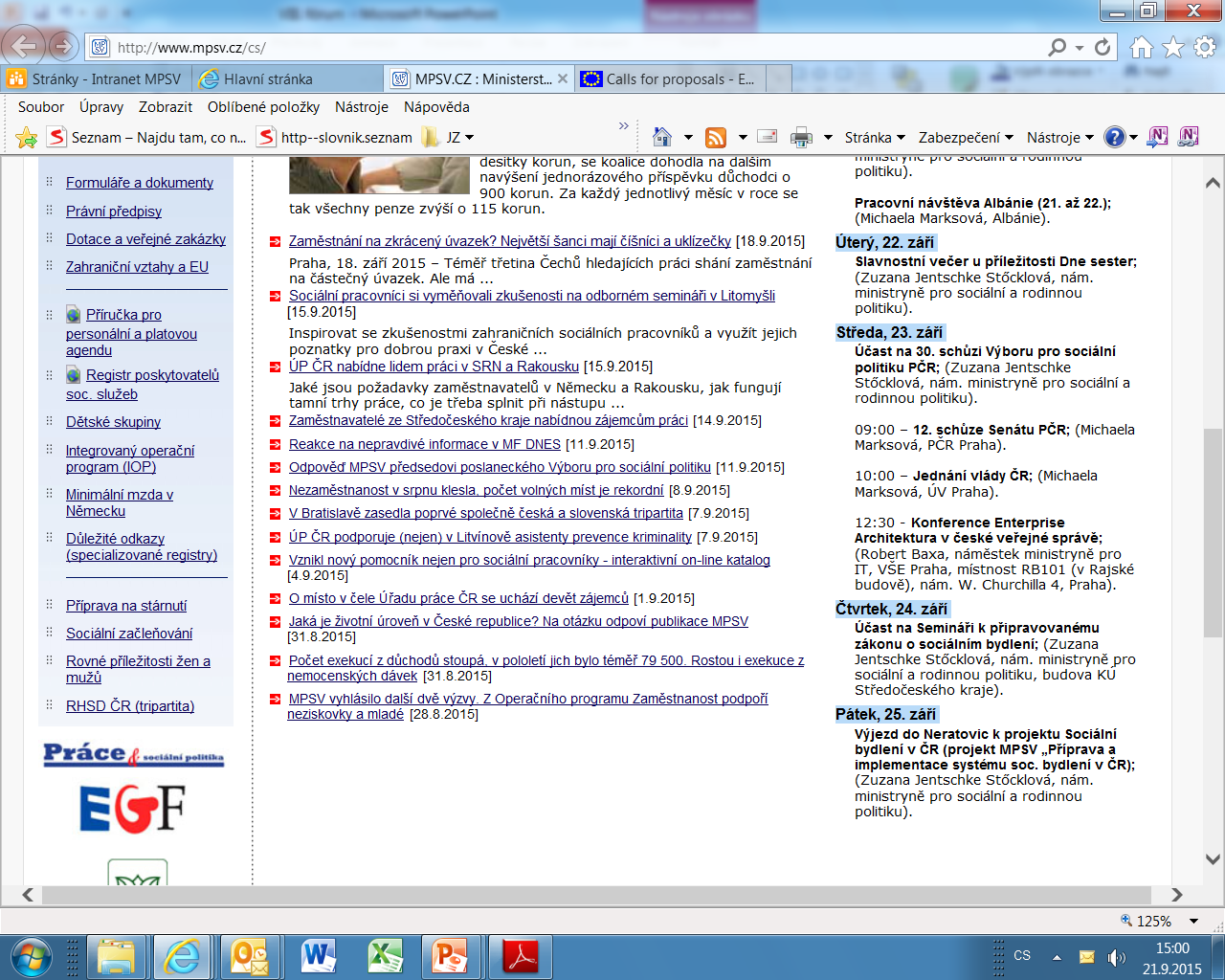Click the search magnifier in address bar

1058,47
